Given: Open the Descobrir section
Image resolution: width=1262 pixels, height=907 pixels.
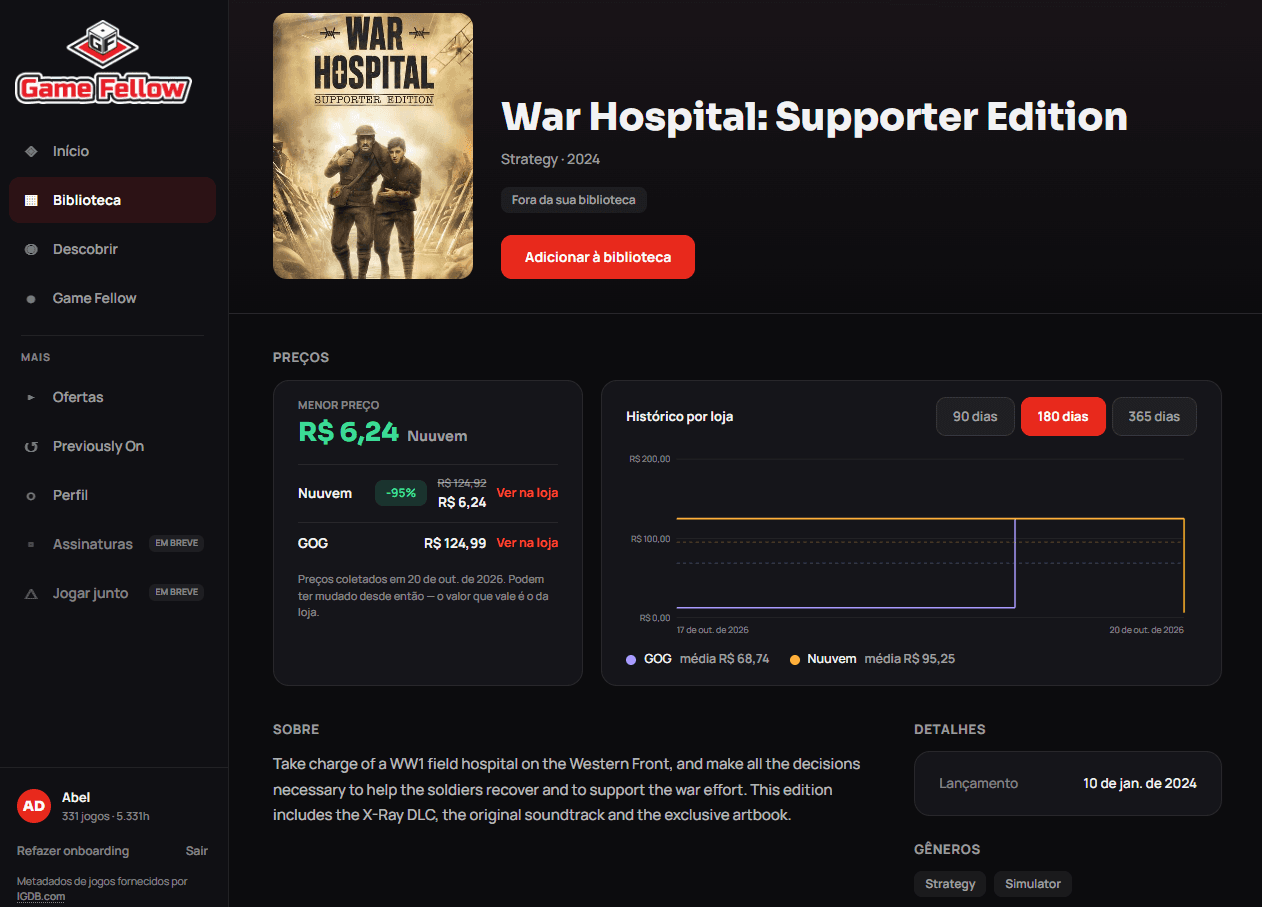Looking at the screenshot, I should (x=112, y=249).
